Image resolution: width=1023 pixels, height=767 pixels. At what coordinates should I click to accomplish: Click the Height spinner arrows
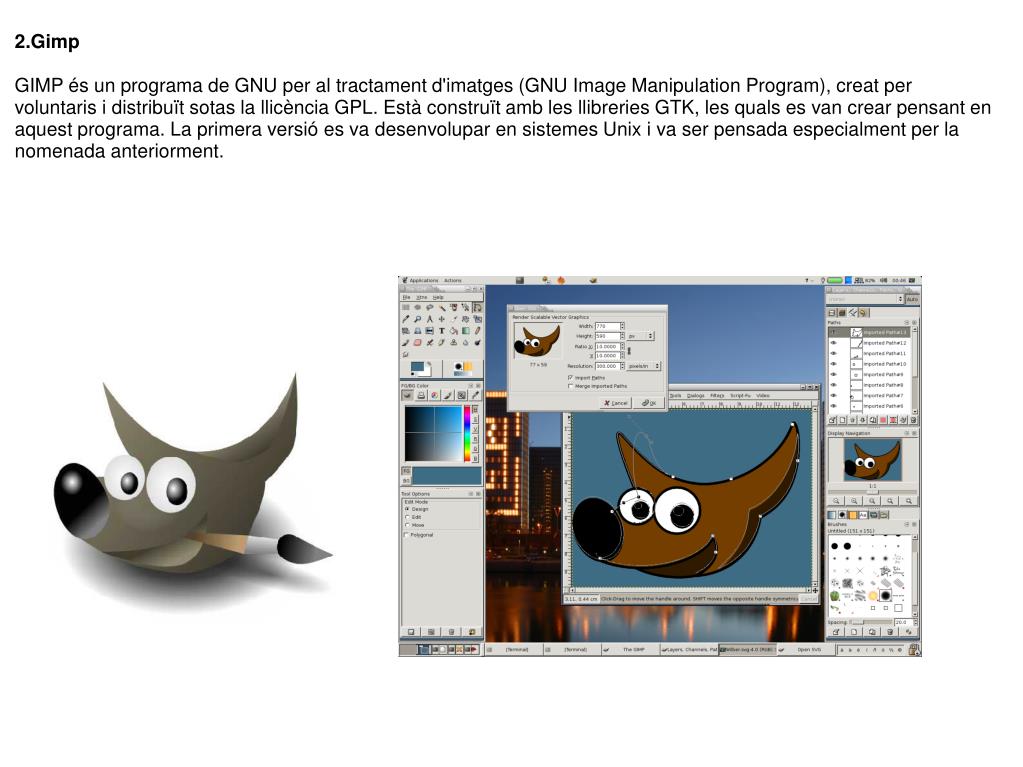pos(622,336)
